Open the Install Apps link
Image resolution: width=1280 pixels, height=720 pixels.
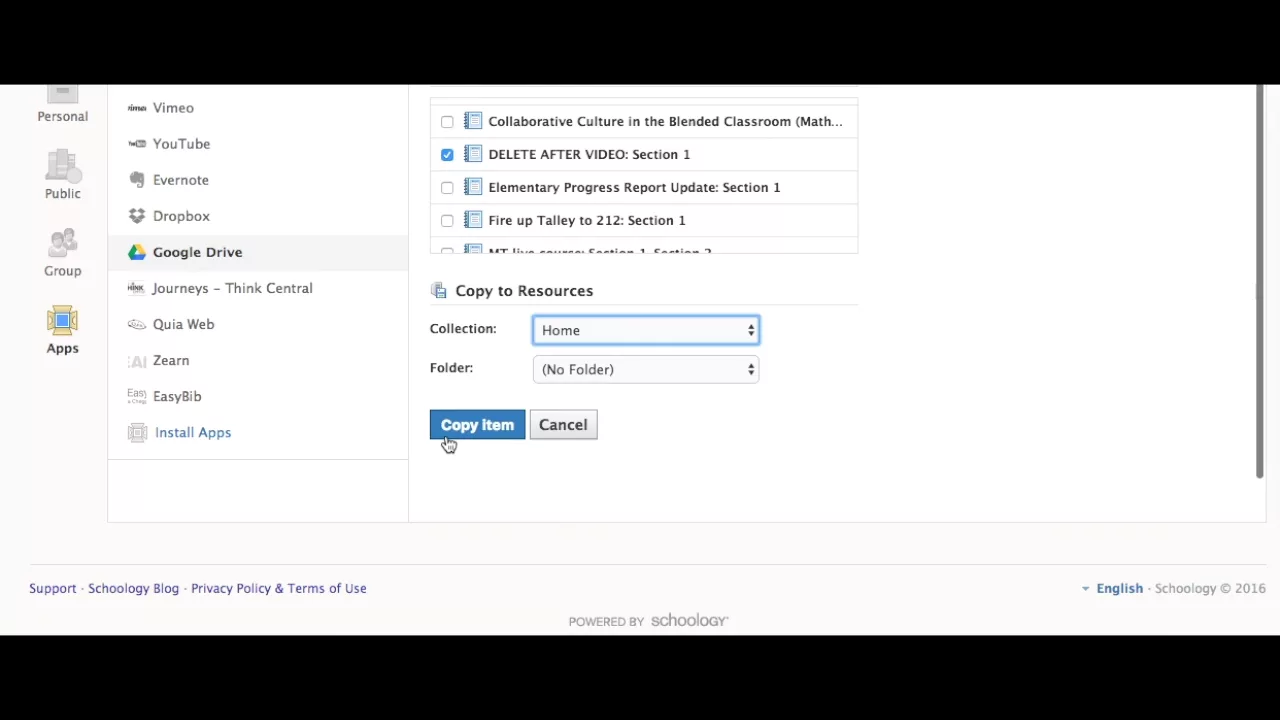coord(193,432)
